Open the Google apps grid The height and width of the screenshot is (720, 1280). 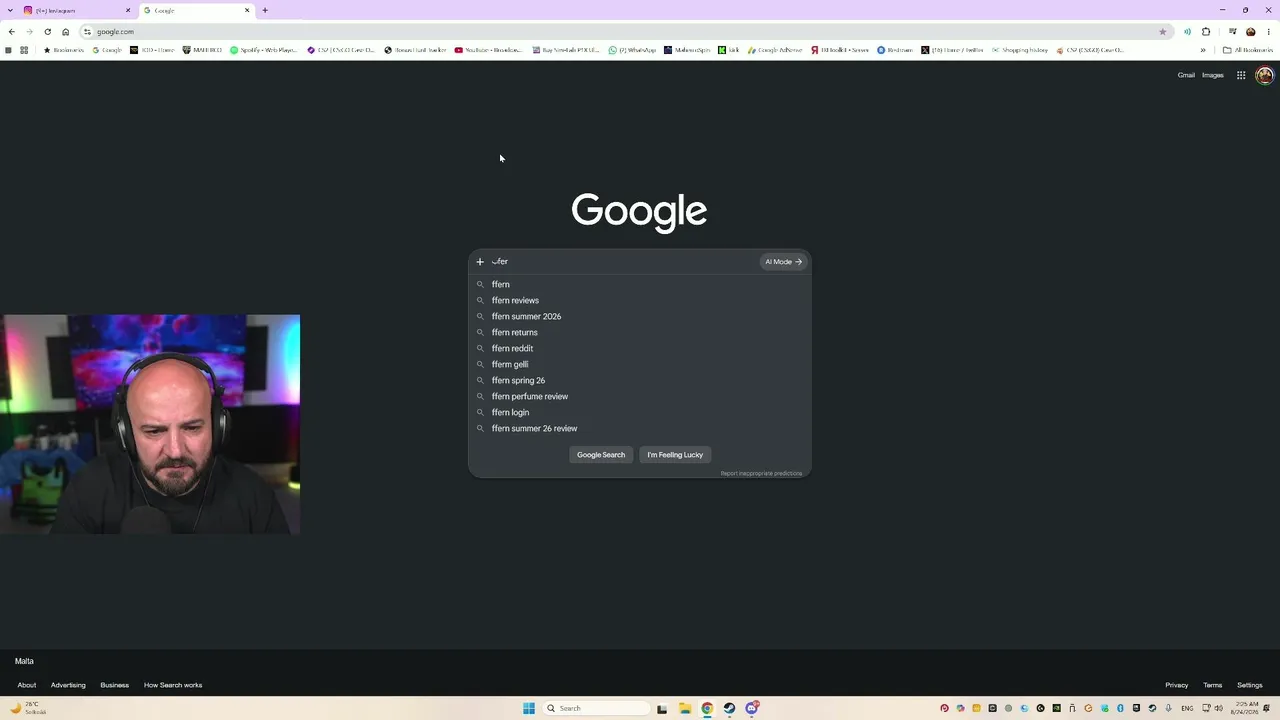coord(1241,75)
